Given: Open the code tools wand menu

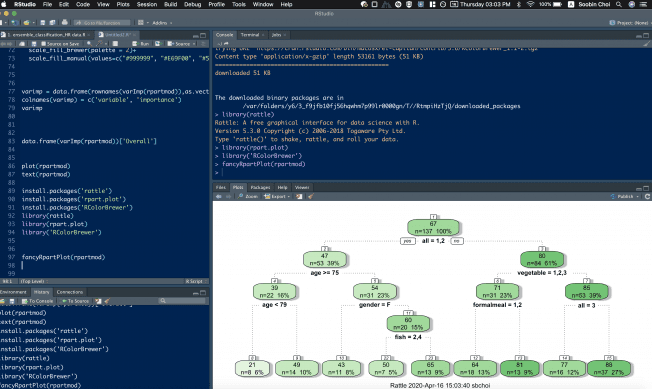Looking at the screenshot, I should [x=100, y=44].
